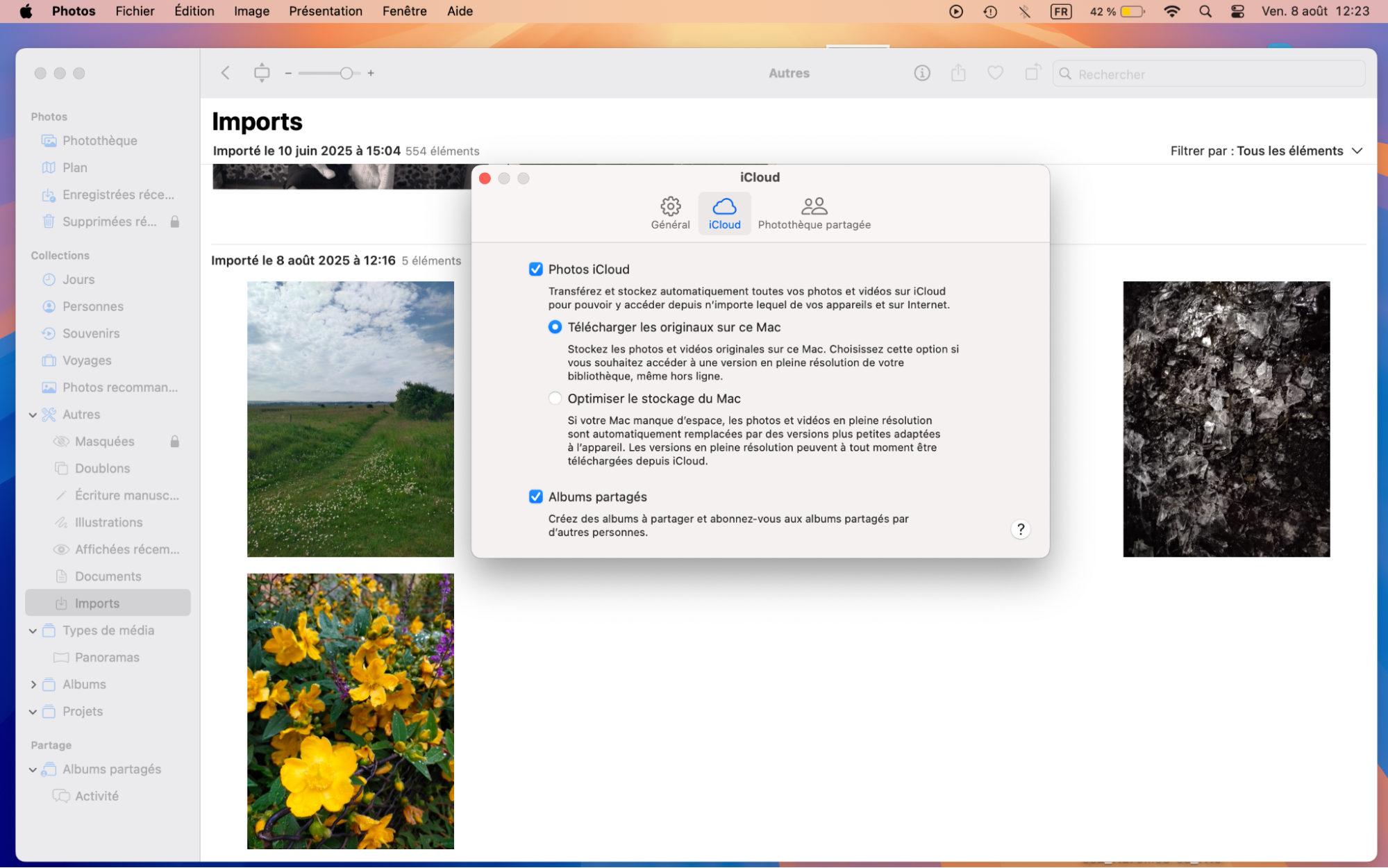Click the help question mark button

[1020, 529]
